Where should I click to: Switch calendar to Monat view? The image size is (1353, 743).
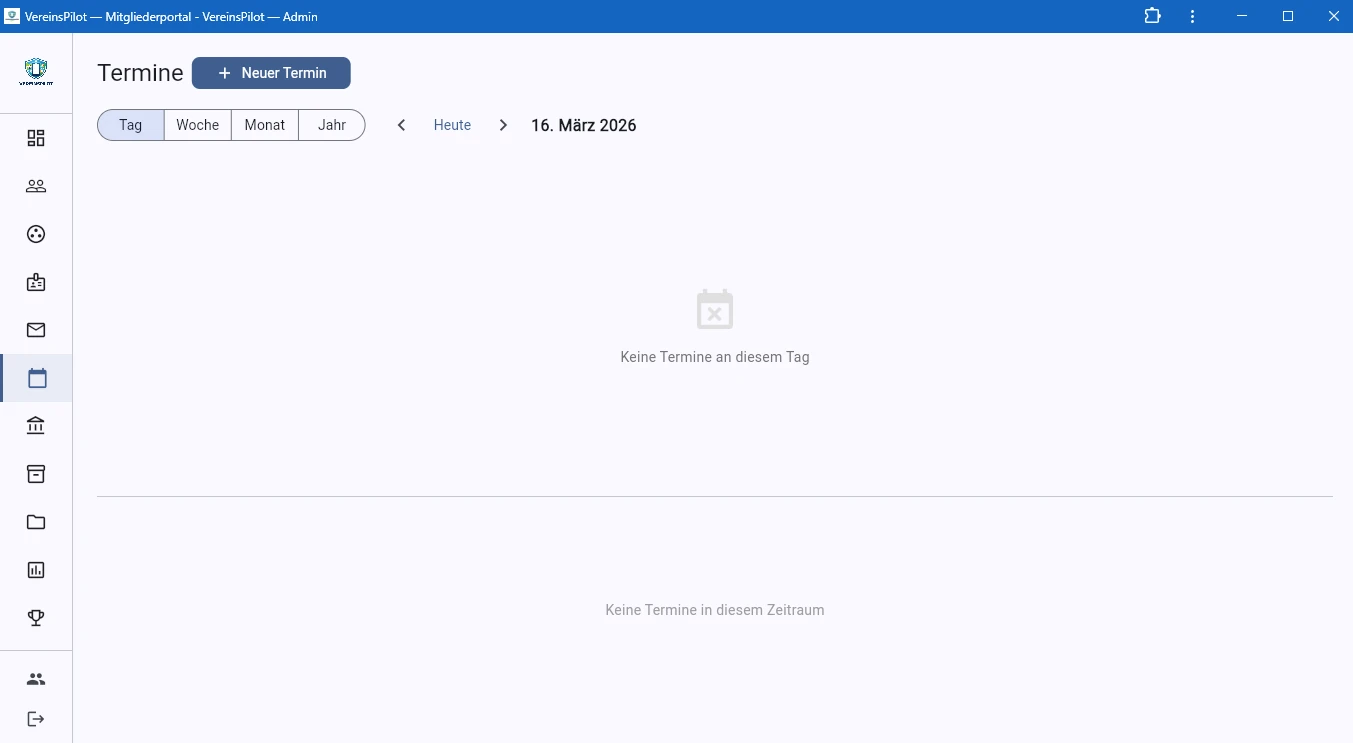tap(265, 125)
